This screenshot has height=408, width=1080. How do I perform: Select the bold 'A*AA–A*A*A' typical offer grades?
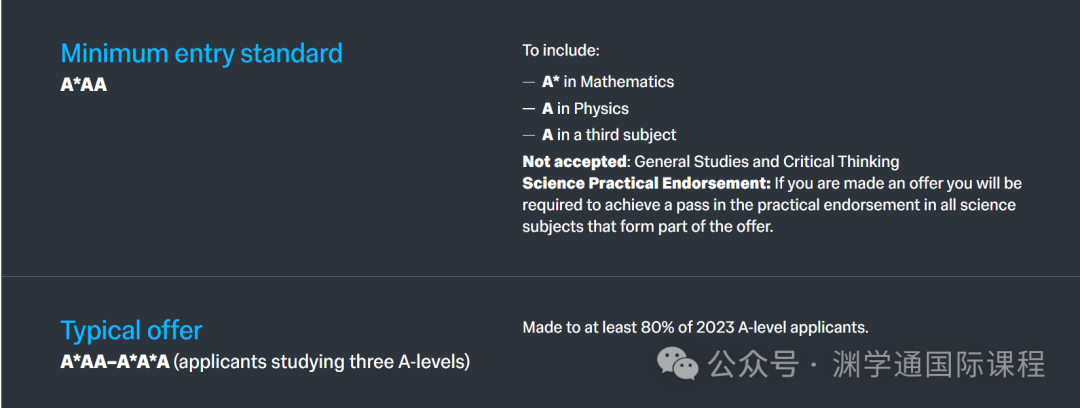(115, 362)
